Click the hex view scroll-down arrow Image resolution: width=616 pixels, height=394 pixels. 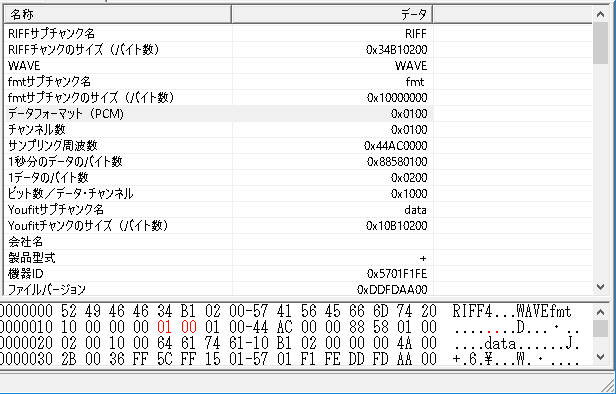pyautogui.click(x=600, y=357)
